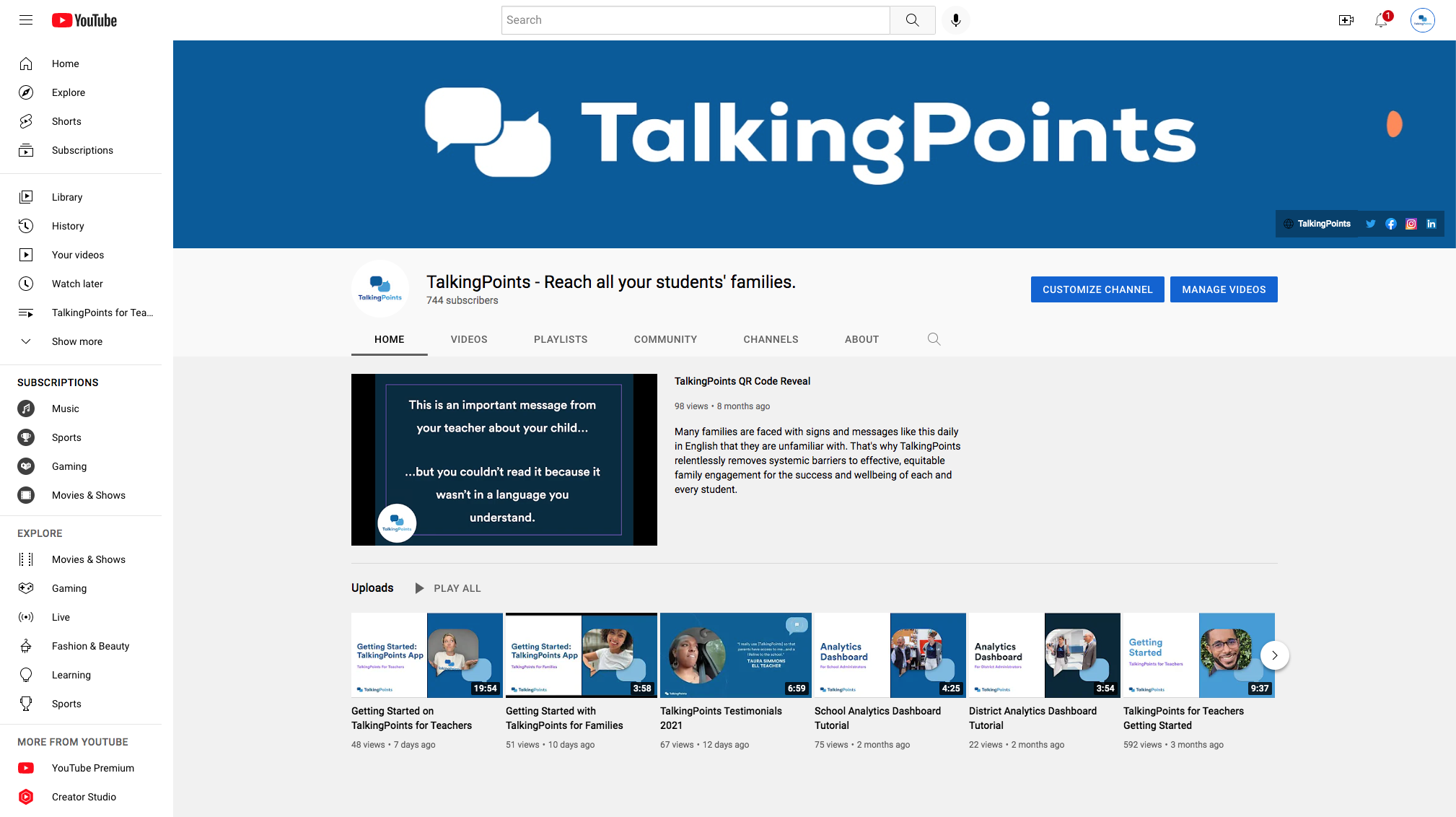Open School Analytics Dashboard Tutorial thumbnail
The width and height of the screenshot is (1456, 817).
[x=890, y=655]
